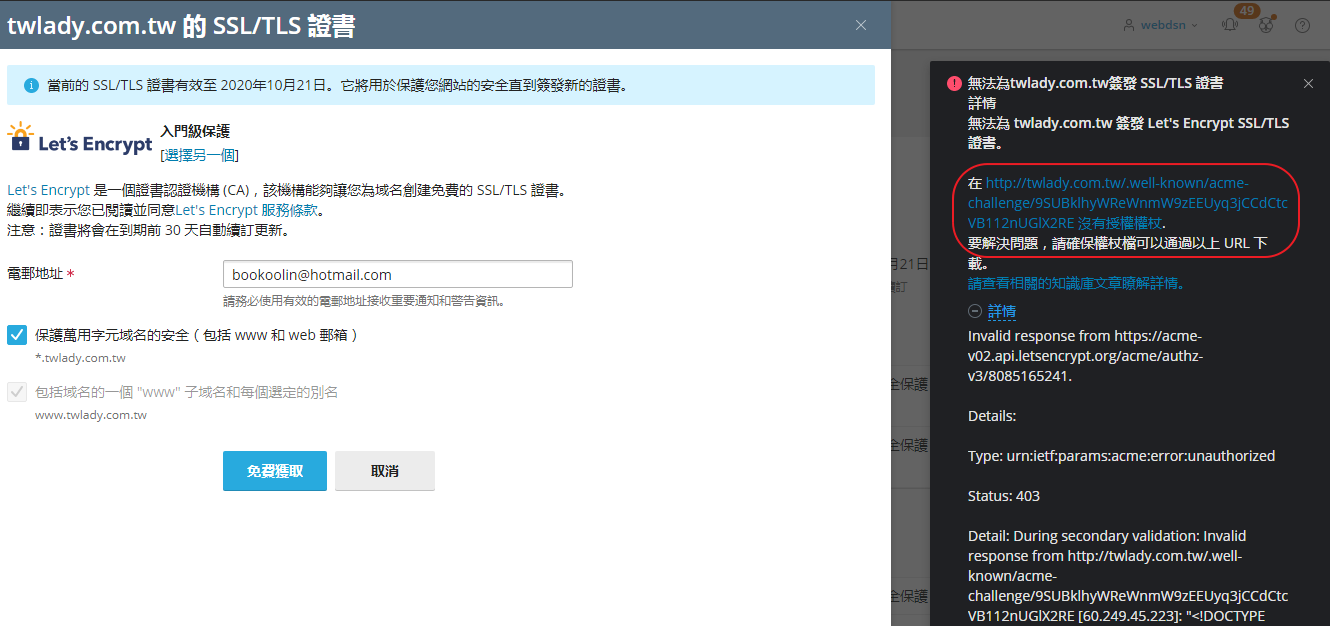This screenshot has height=626, width=1330.
Task: Click the blue info icon in banner
Action: click(31, 86)
